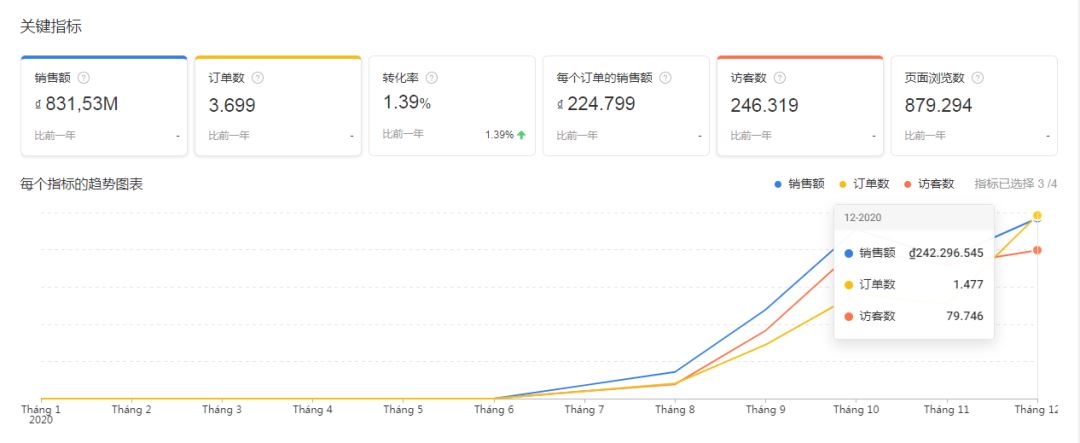This screenshot has height=443, width=1080.
Task: Click help icon next to 访客数
Action: point(779,78)
